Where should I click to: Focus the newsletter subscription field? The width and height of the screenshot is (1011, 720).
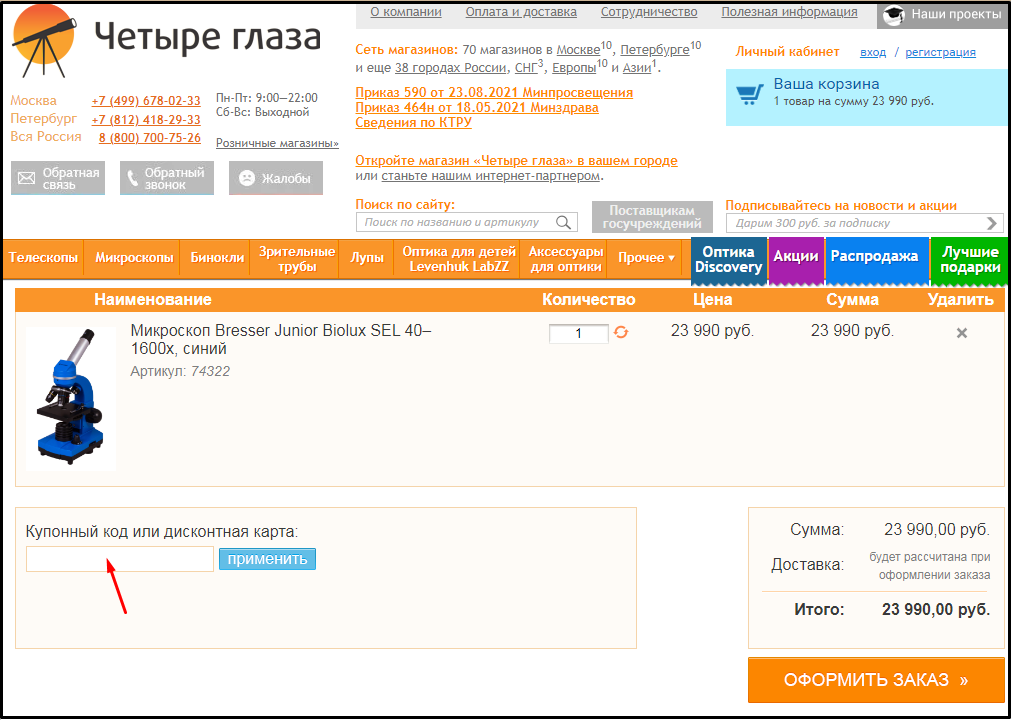tap(865, 223)
